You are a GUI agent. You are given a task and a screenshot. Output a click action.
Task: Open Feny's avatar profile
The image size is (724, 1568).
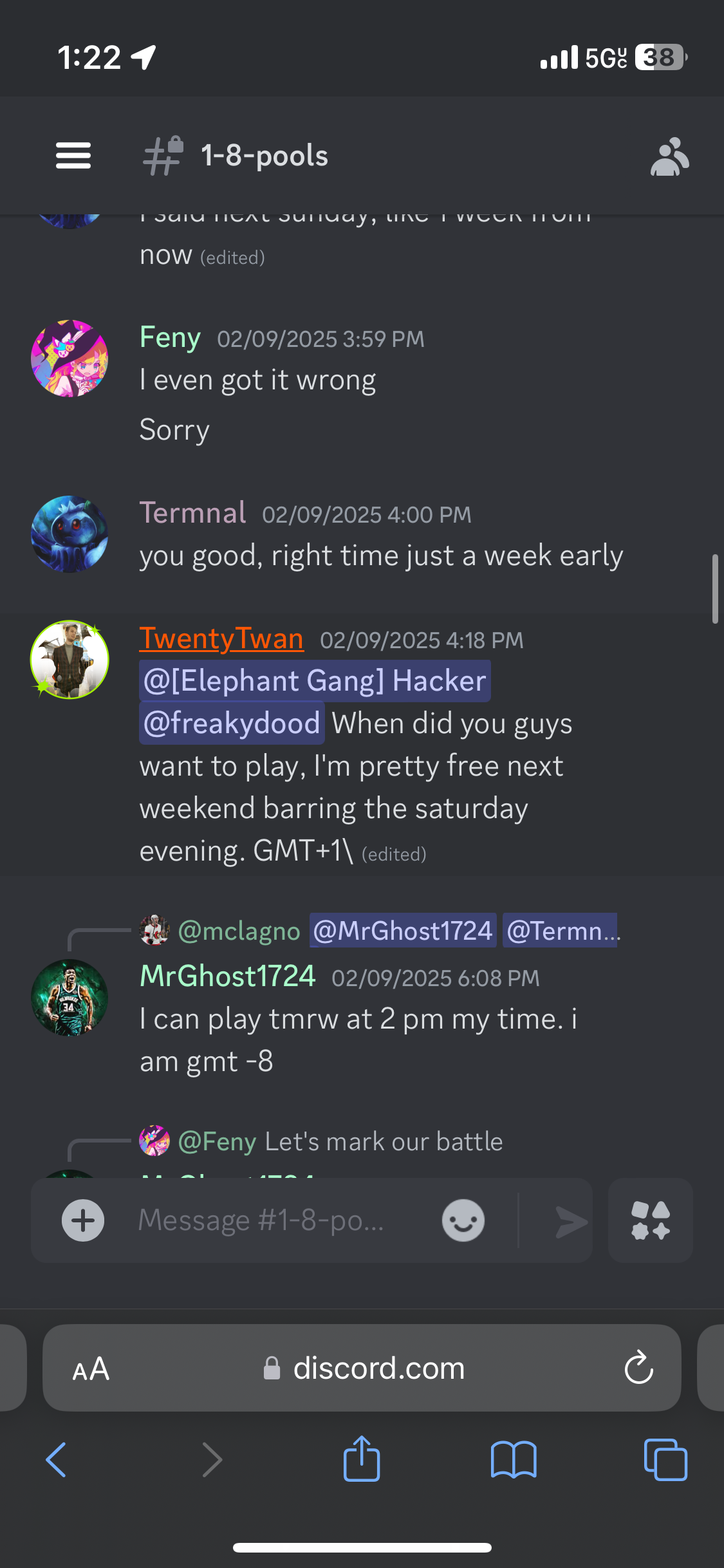(70, 359)
